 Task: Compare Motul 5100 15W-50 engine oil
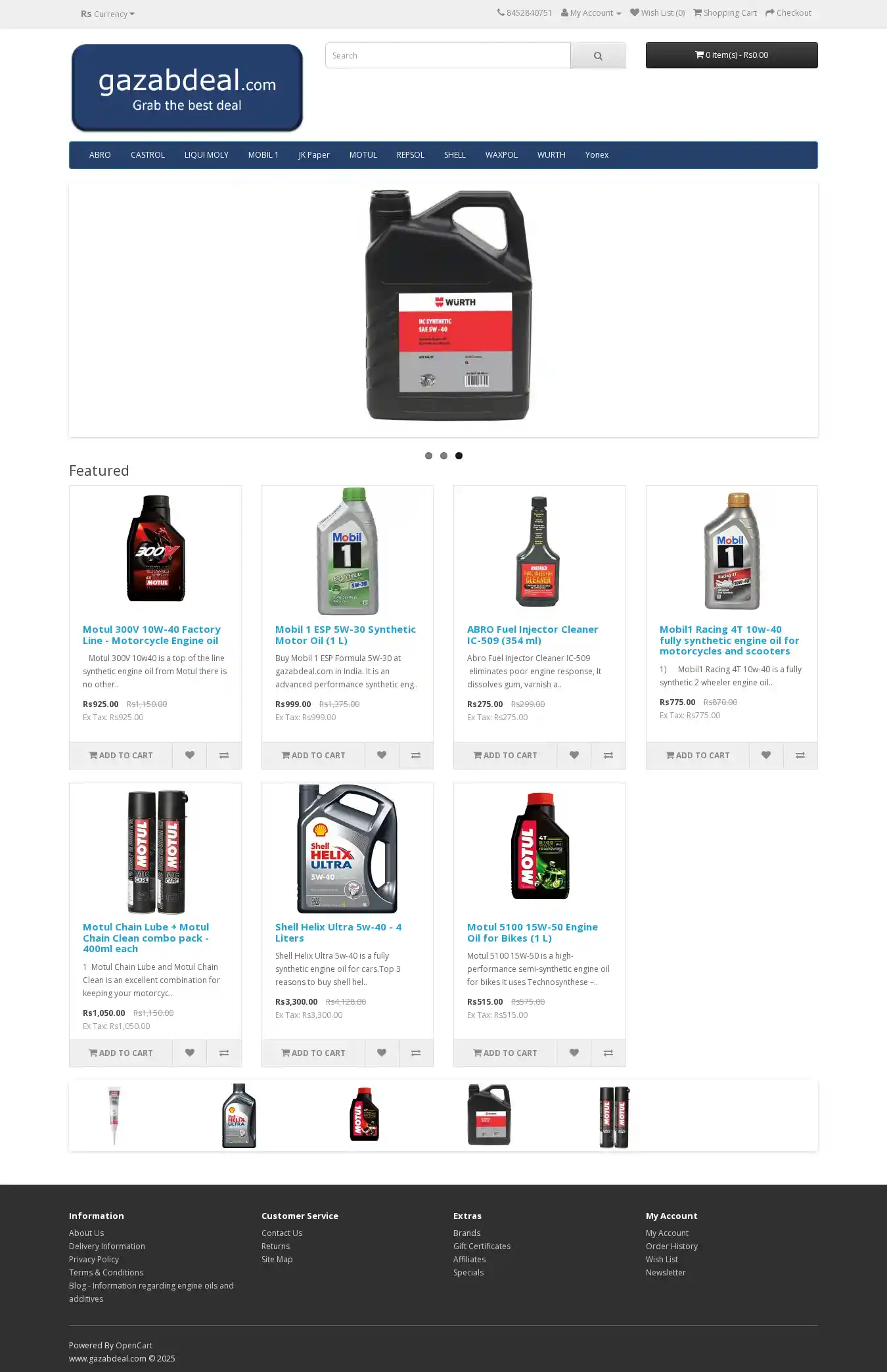(x=608, y=1053)
